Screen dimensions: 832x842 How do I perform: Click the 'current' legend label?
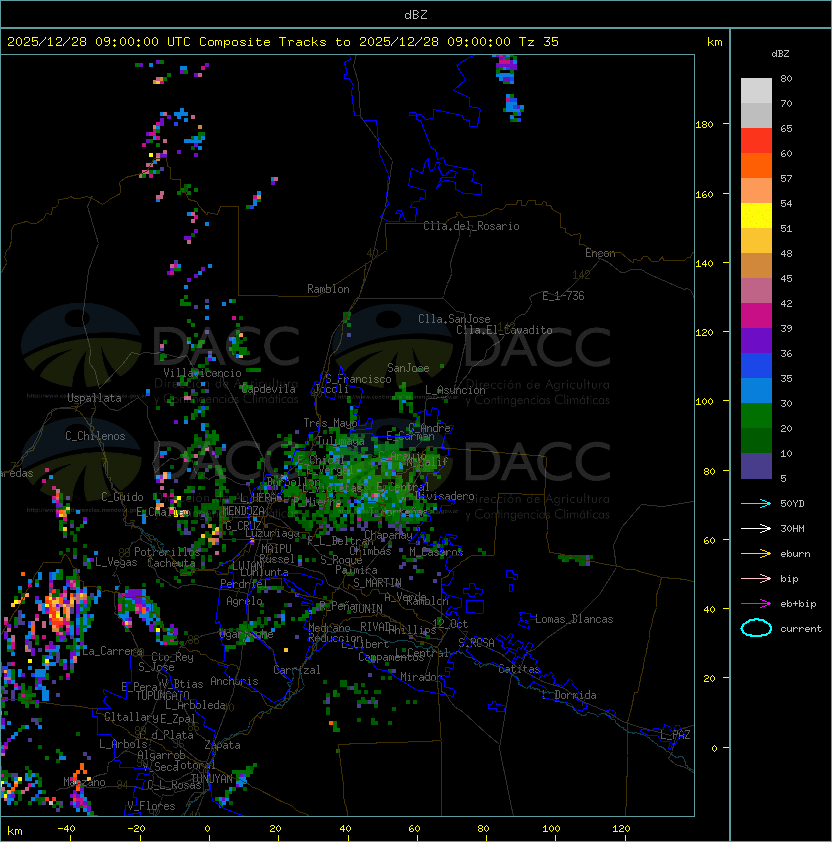tap(801, 629)
